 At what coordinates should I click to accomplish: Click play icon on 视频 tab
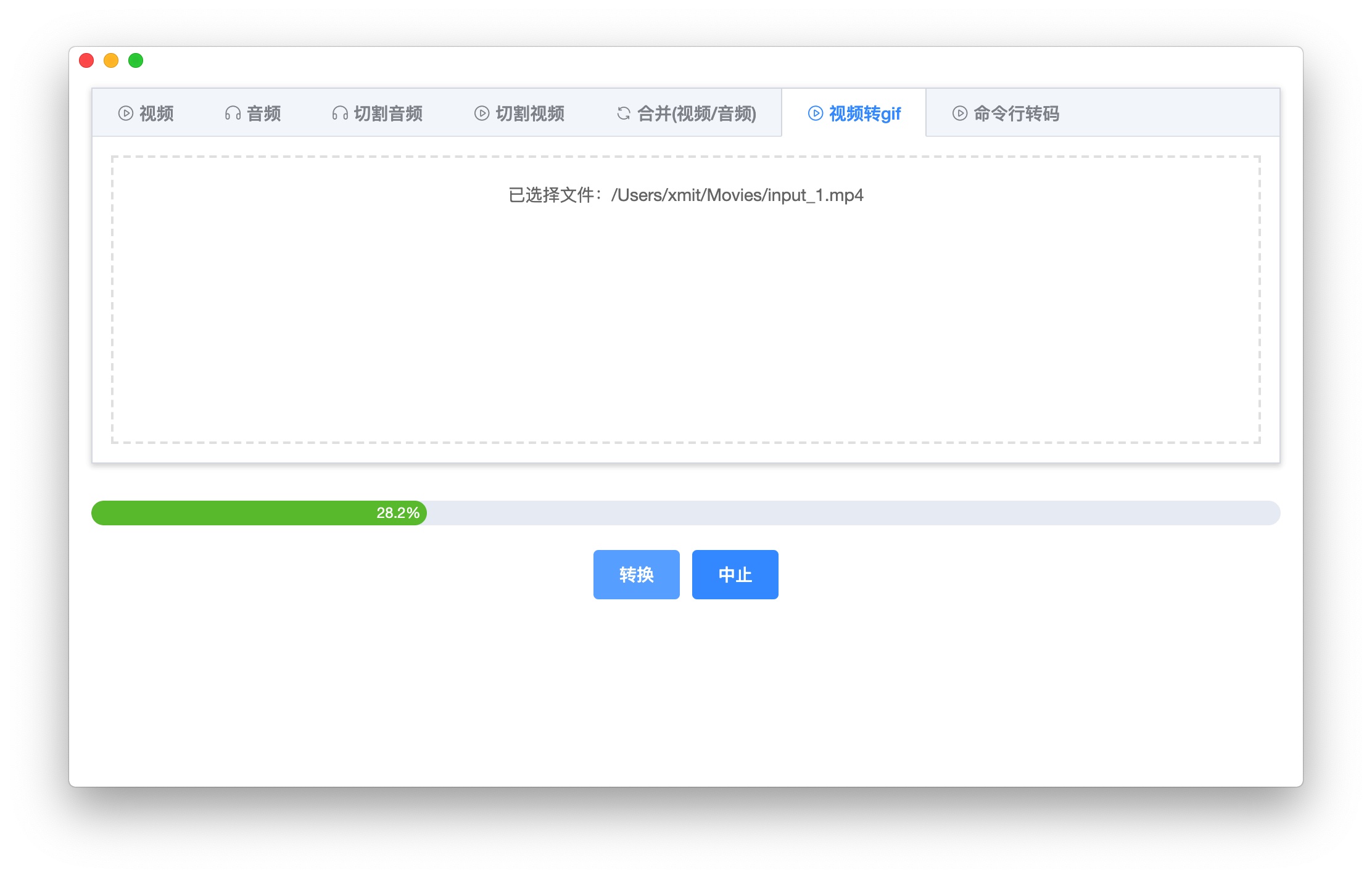[x=126, y=113]
